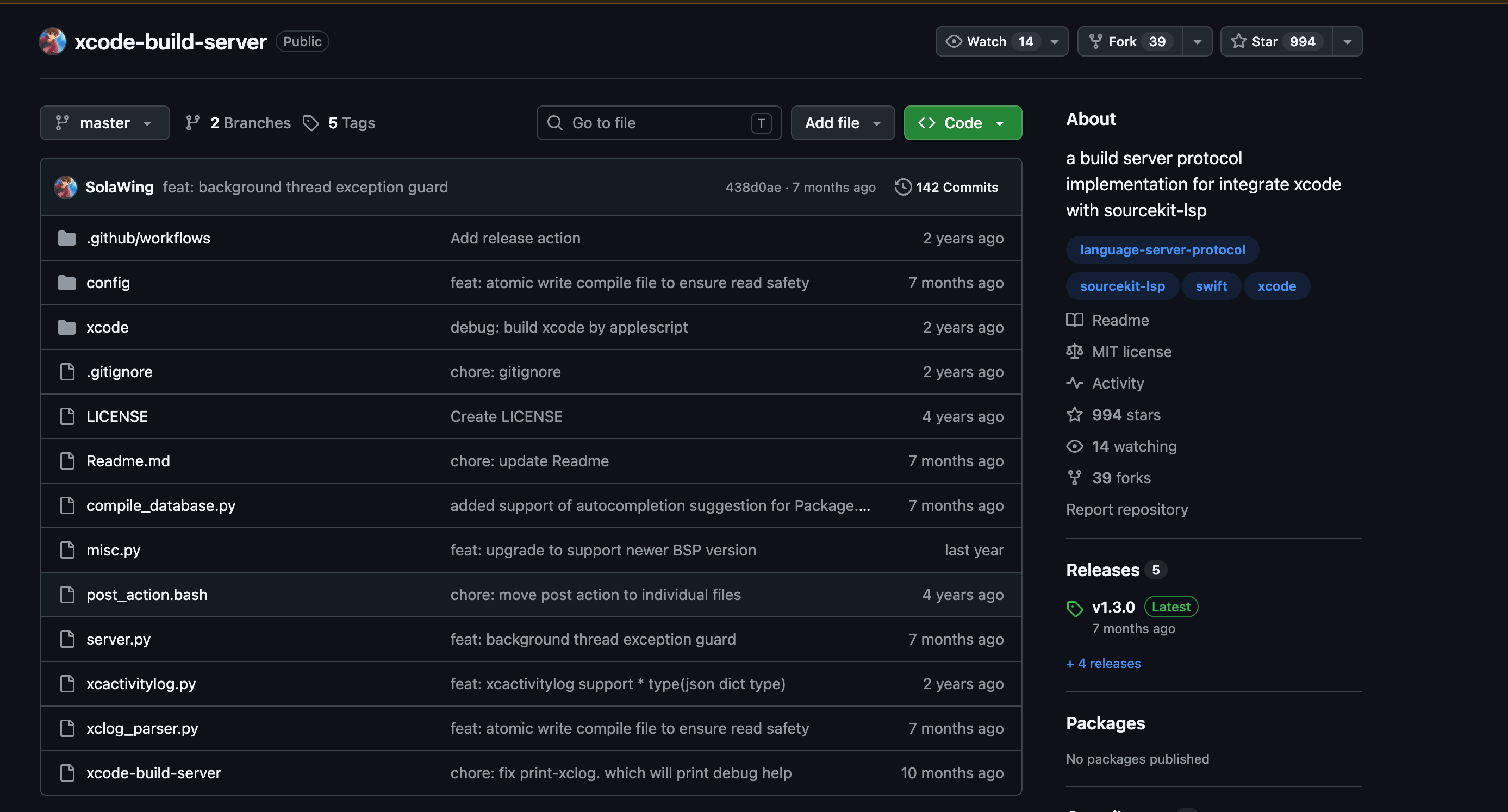Open the Add file dropdown
Screen dimensions: 1508x812
tap(843, 123)
